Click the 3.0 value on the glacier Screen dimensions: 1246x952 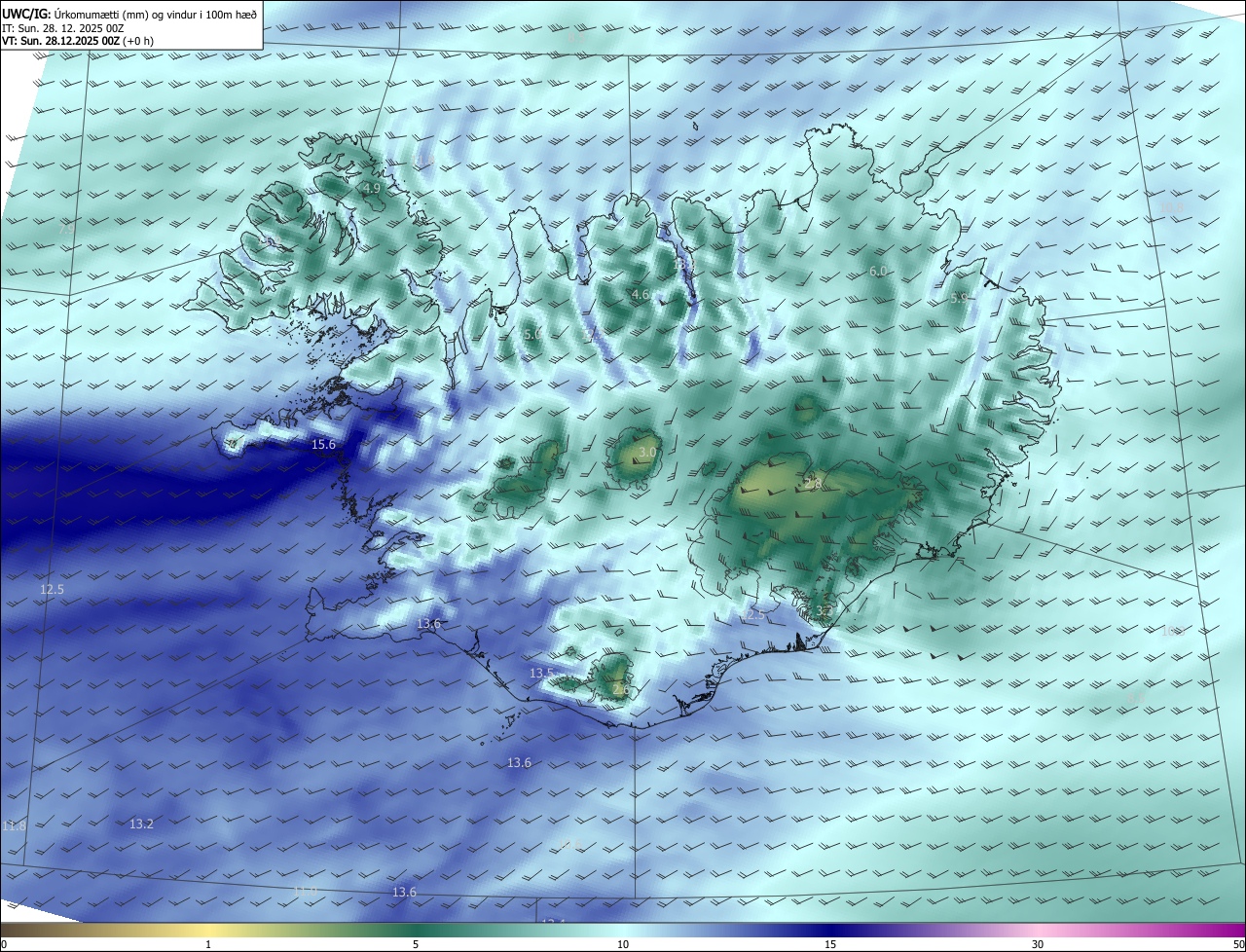click(x=647, y=454)
